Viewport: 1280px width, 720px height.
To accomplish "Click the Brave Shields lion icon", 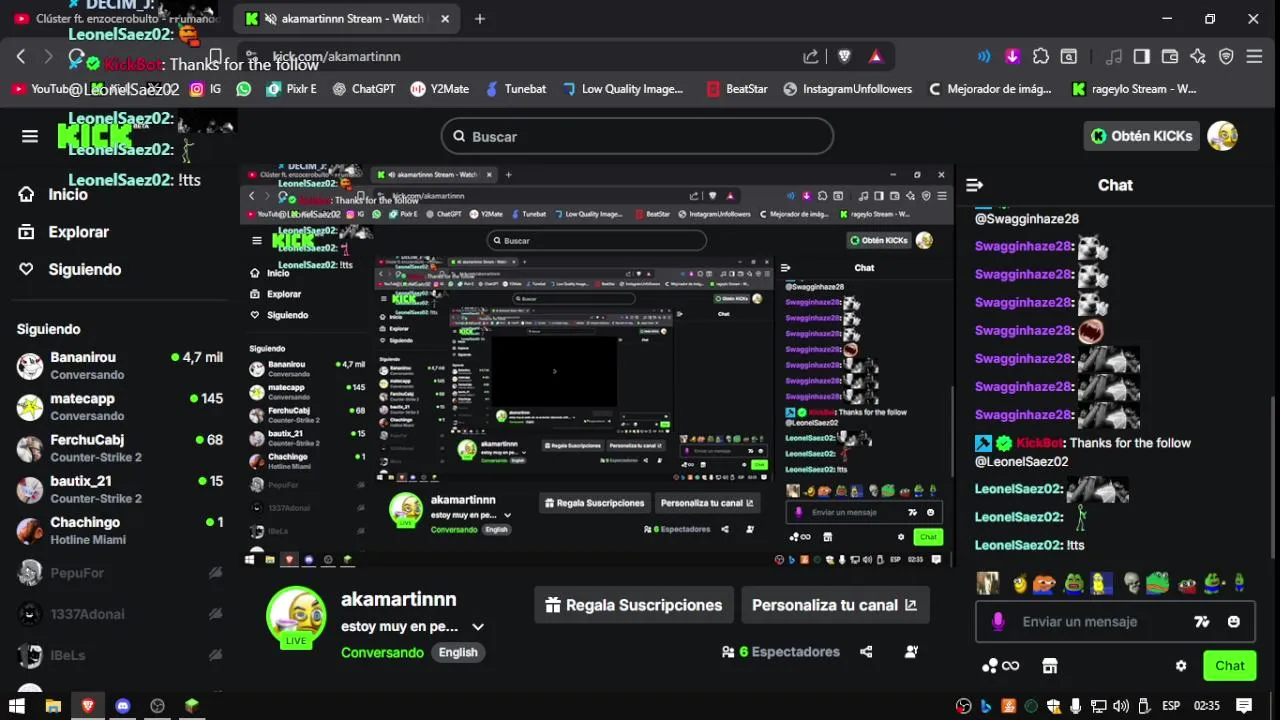I will pos(844,56).
